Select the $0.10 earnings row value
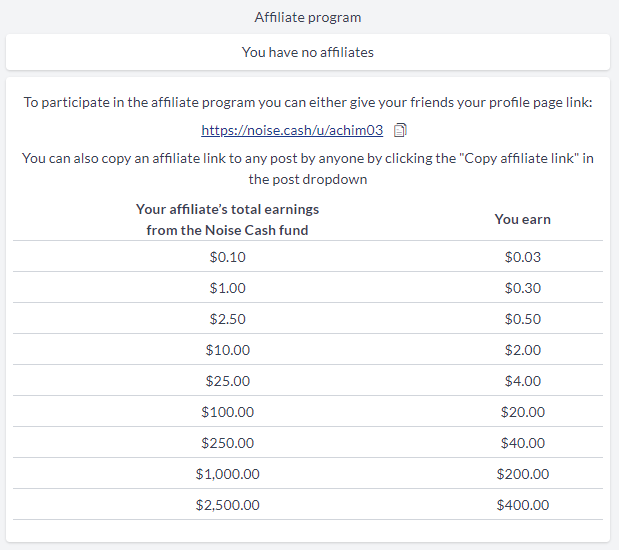The width and height of the screenshot is (619, 550). tap(228, 257)
